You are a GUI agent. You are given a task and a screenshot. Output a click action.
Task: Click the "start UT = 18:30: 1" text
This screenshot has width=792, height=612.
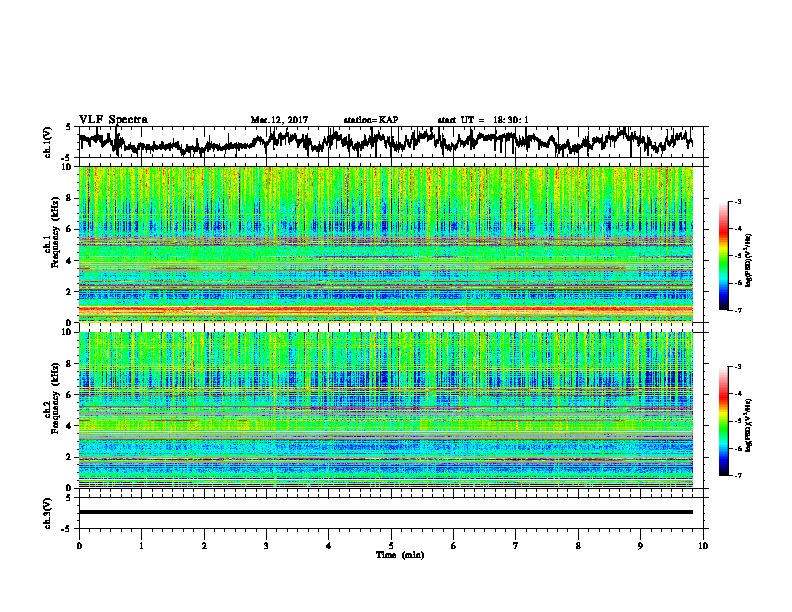(x=483, y=120)
